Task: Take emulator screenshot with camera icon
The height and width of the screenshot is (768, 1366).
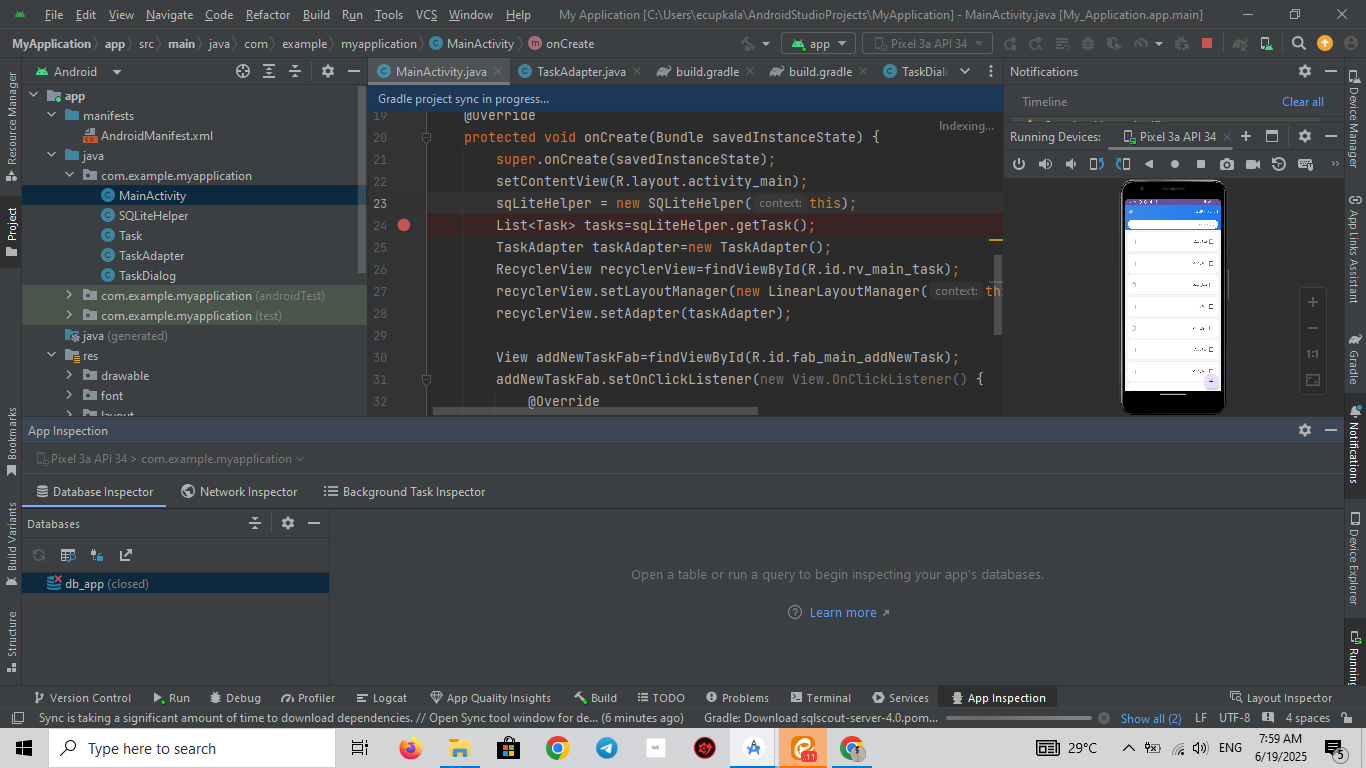Action: [x=1227, y=164]
